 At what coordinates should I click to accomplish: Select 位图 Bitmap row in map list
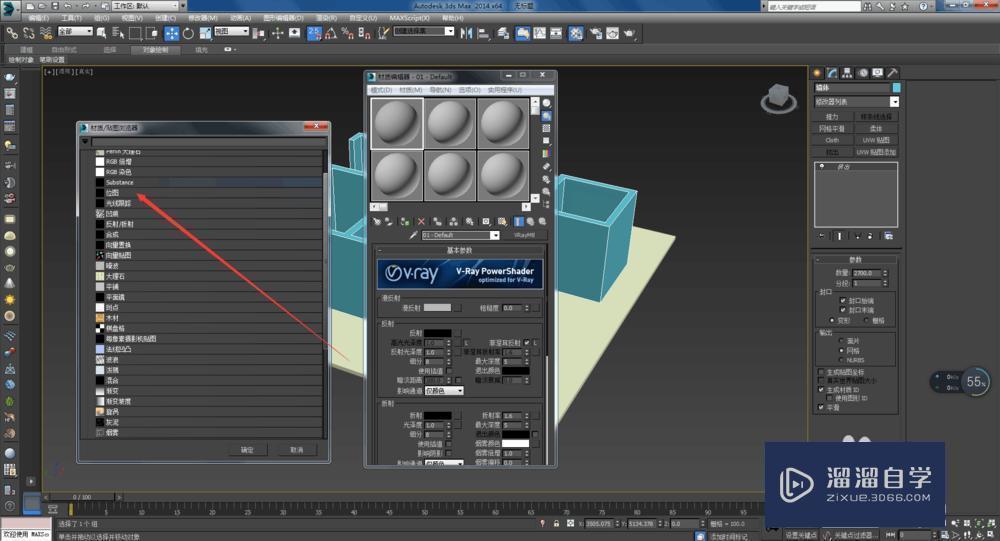pos(209,193)
